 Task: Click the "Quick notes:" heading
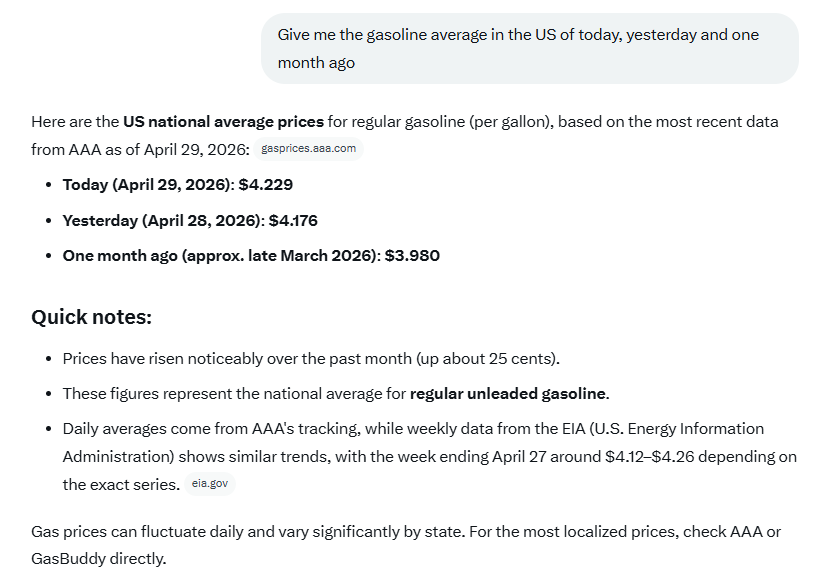pos(91,317)
